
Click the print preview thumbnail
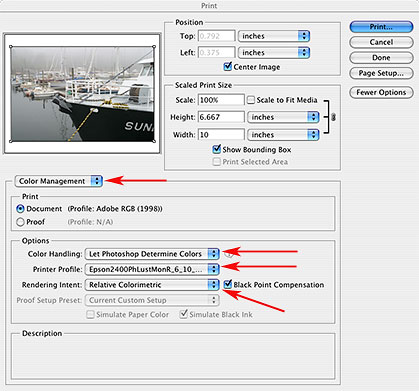[82, 94]
